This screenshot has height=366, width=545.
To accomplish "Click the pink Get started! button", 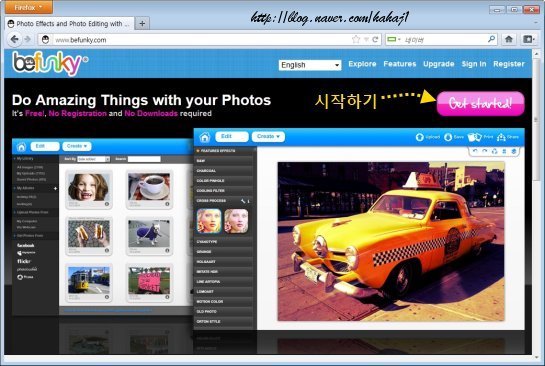I will tap(480, 104).
